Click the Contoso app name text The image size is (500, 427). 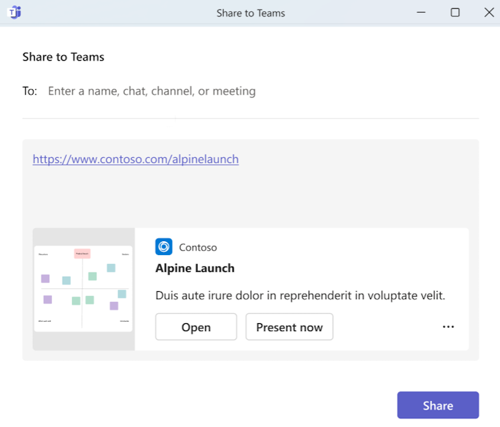coord(198,247)
